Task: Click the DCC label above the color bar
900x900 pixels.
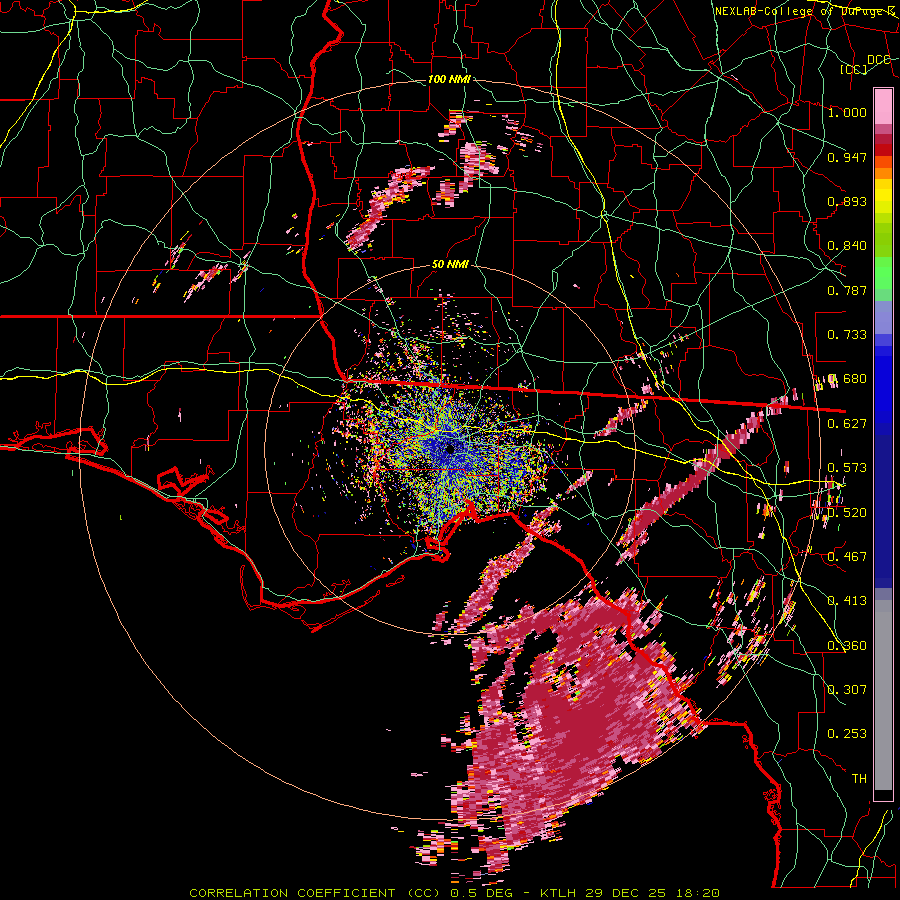Action: pos(878,60)
